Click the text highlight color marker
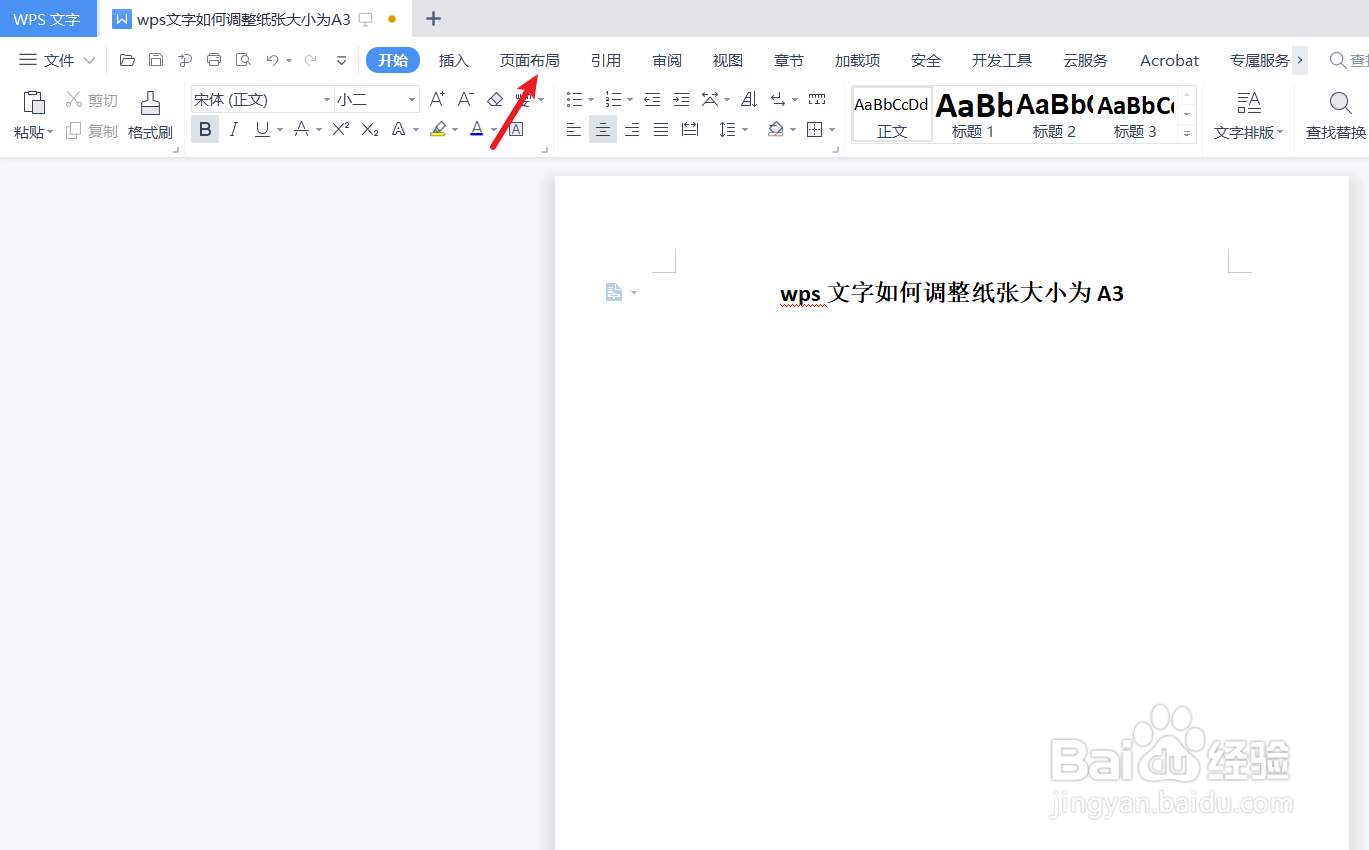1369x850 pixels. pos(437,129)
